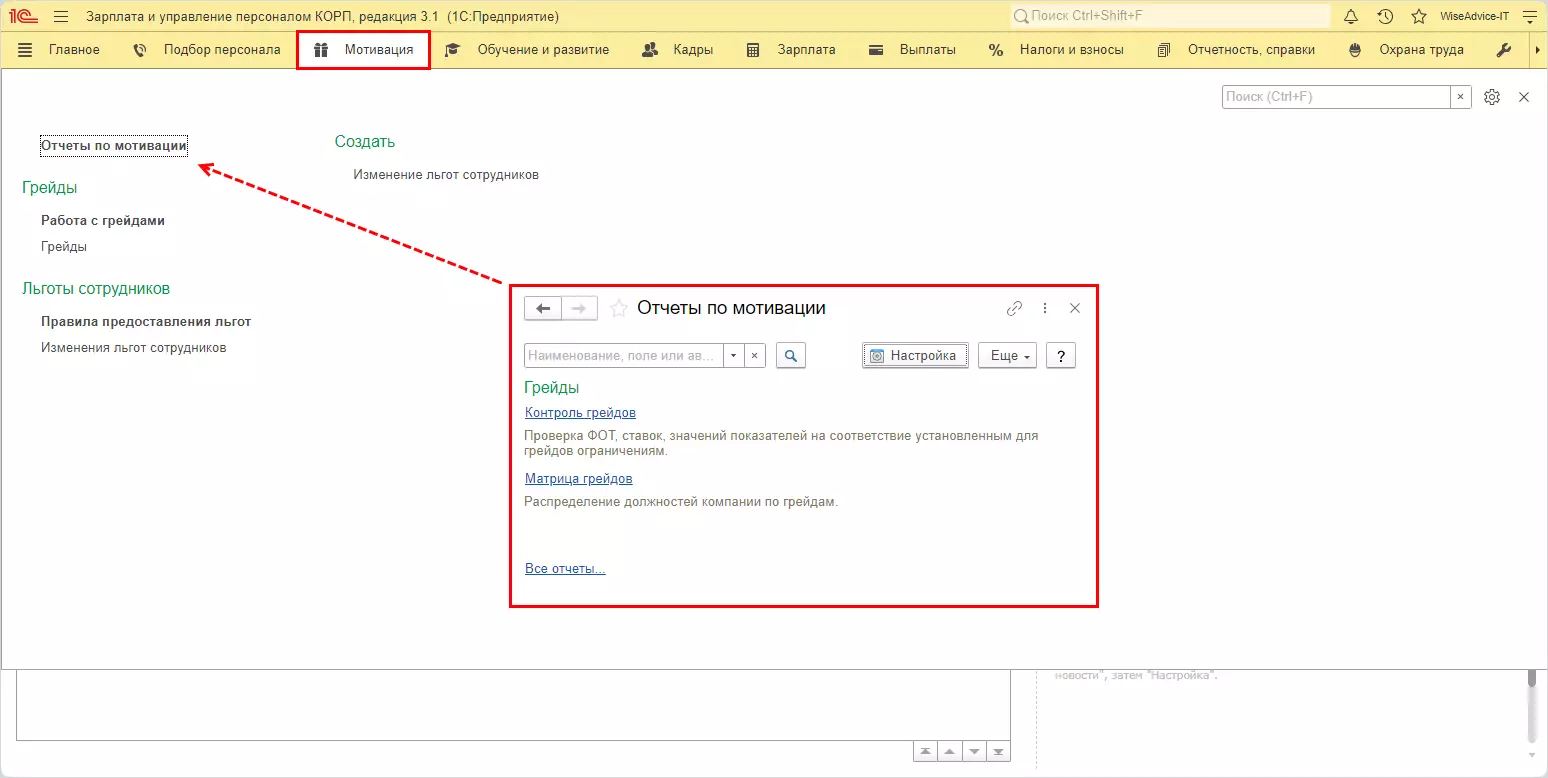Open the Подбор персонала section
1548x778 pixels.
click(222, 50)
